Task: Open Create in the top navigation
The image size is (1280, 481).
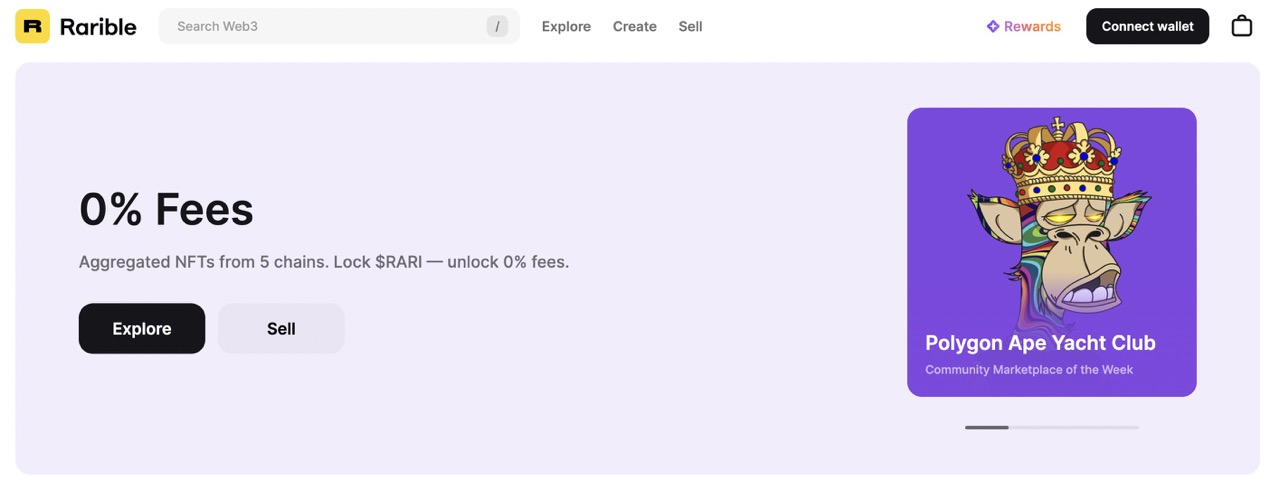Action: pyautogui.click(x=635, y=26)
